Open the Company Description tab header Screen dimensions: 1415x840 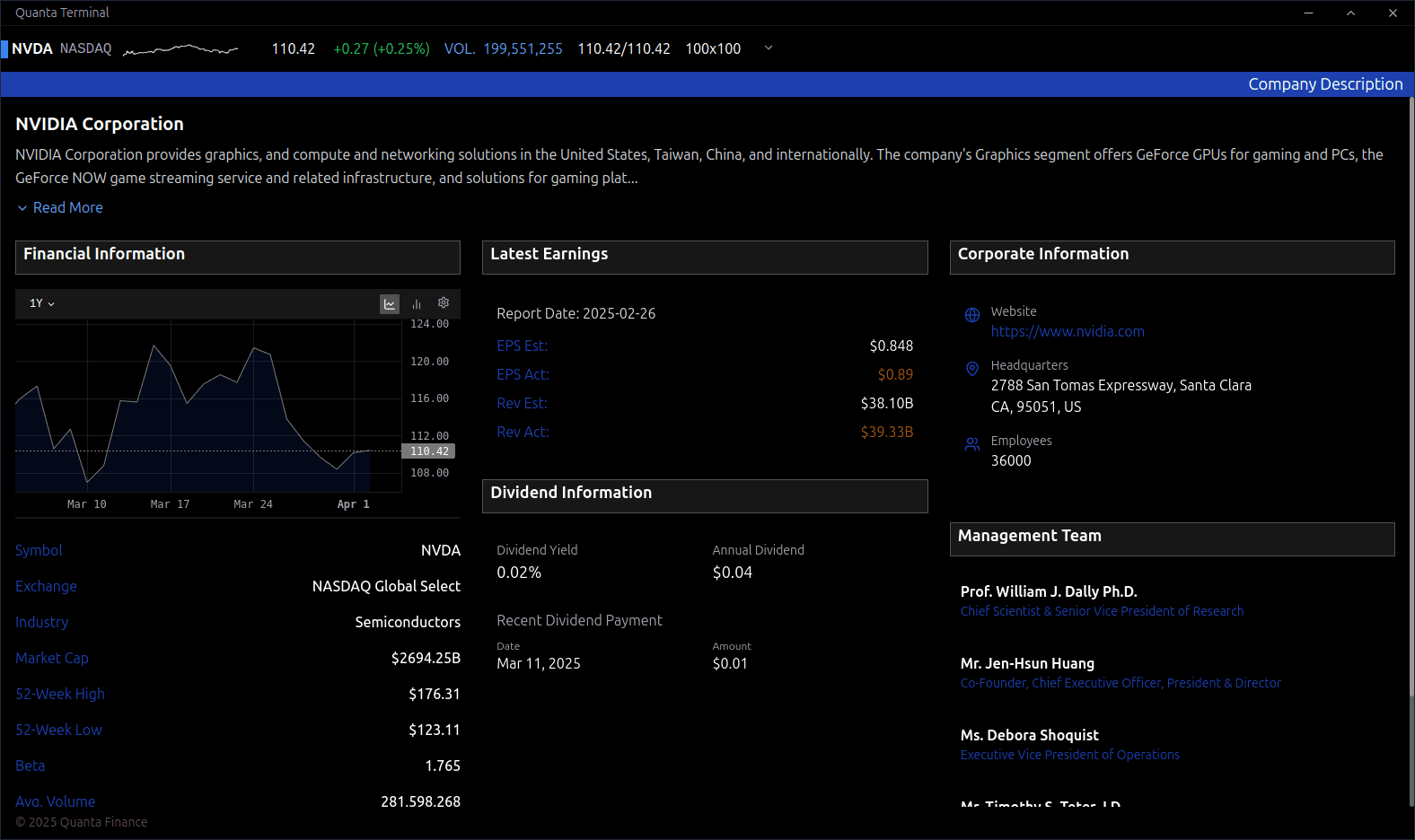click(x=1325, y=84)
